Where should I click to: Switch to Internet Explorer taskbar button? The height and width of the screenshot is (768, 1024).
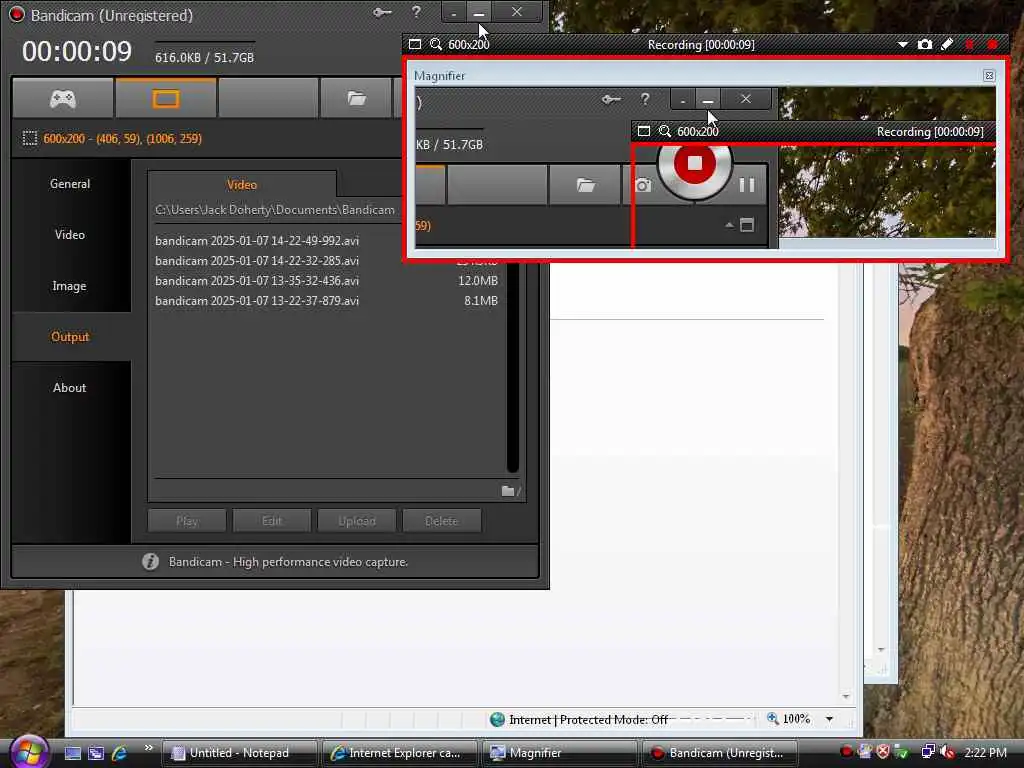399,753
